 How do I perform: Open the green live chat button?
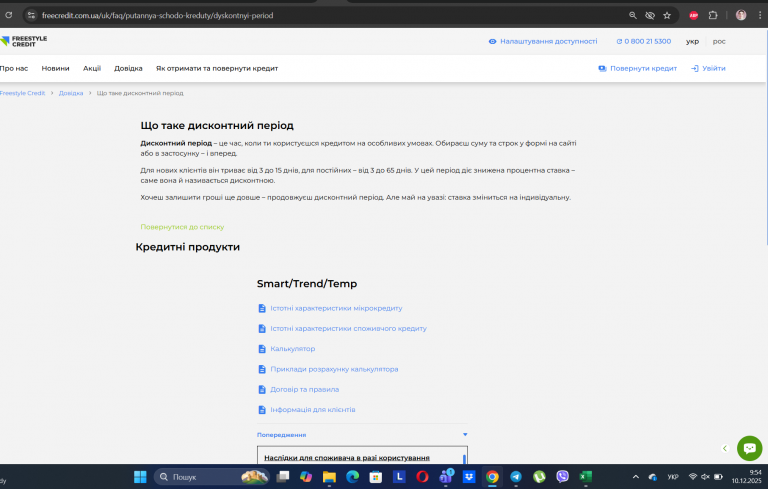(749, 448)
